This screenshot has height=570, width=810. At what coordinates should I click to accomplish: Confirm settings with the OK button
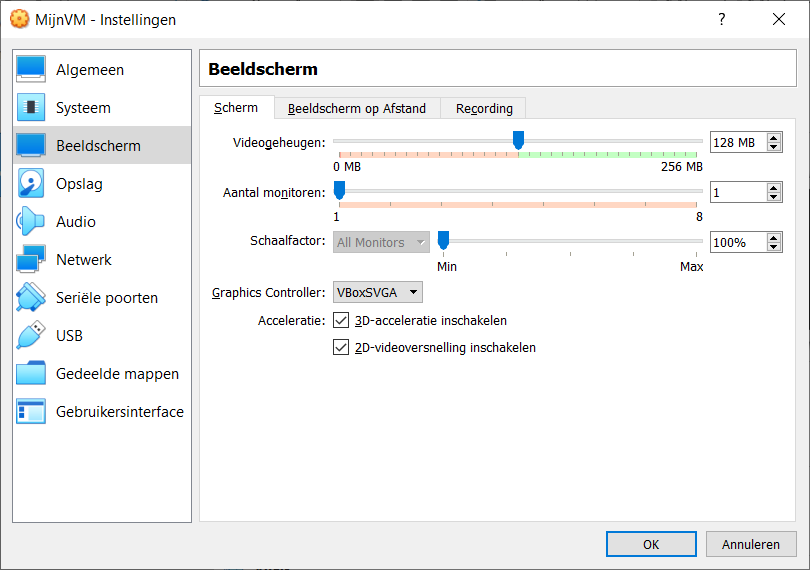(x=651, y=545)
